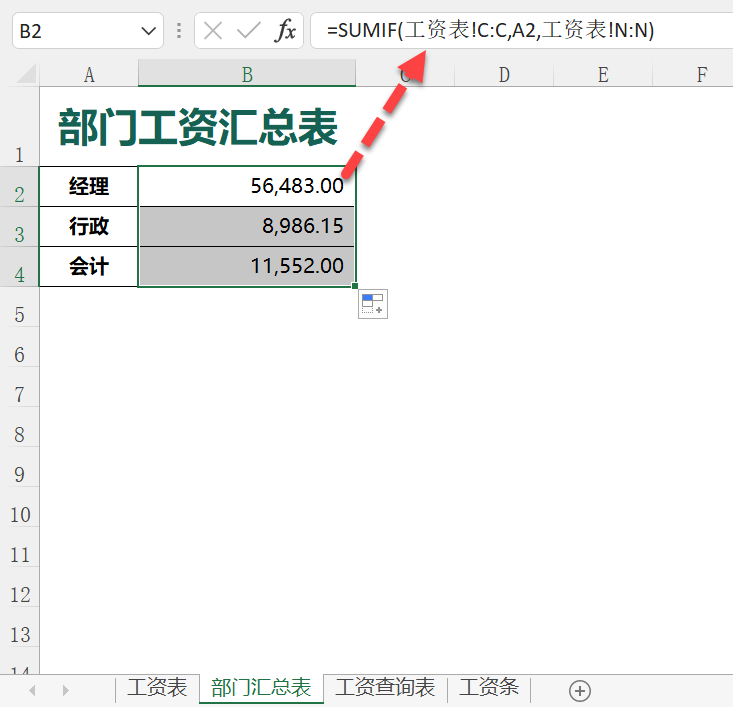Screen dimensions: 733x708
Task: Select row 7 header
Action: coord(19,387)
